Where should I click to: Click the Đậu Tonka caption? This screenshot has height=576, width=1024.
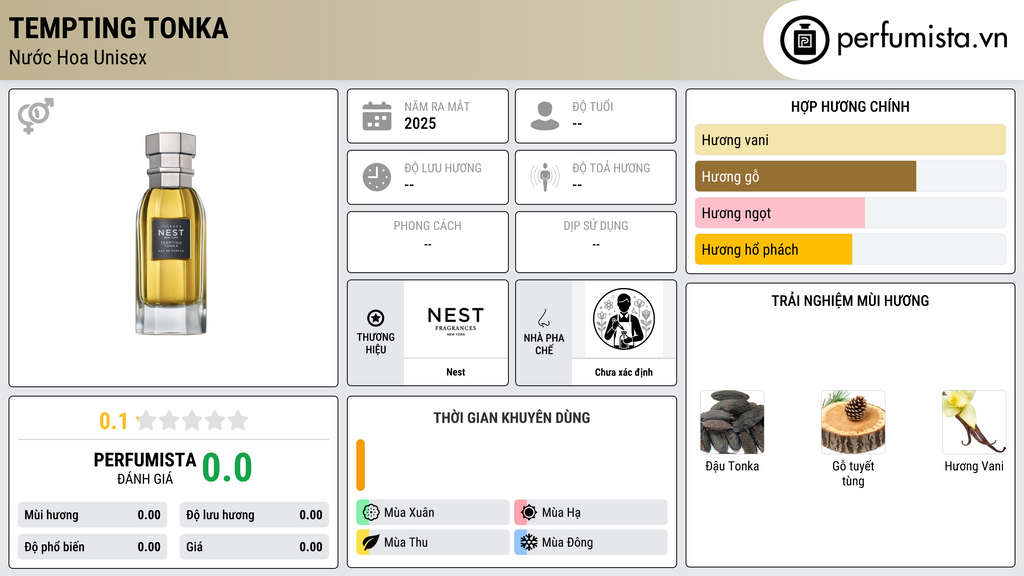click(x=732, y=466)
